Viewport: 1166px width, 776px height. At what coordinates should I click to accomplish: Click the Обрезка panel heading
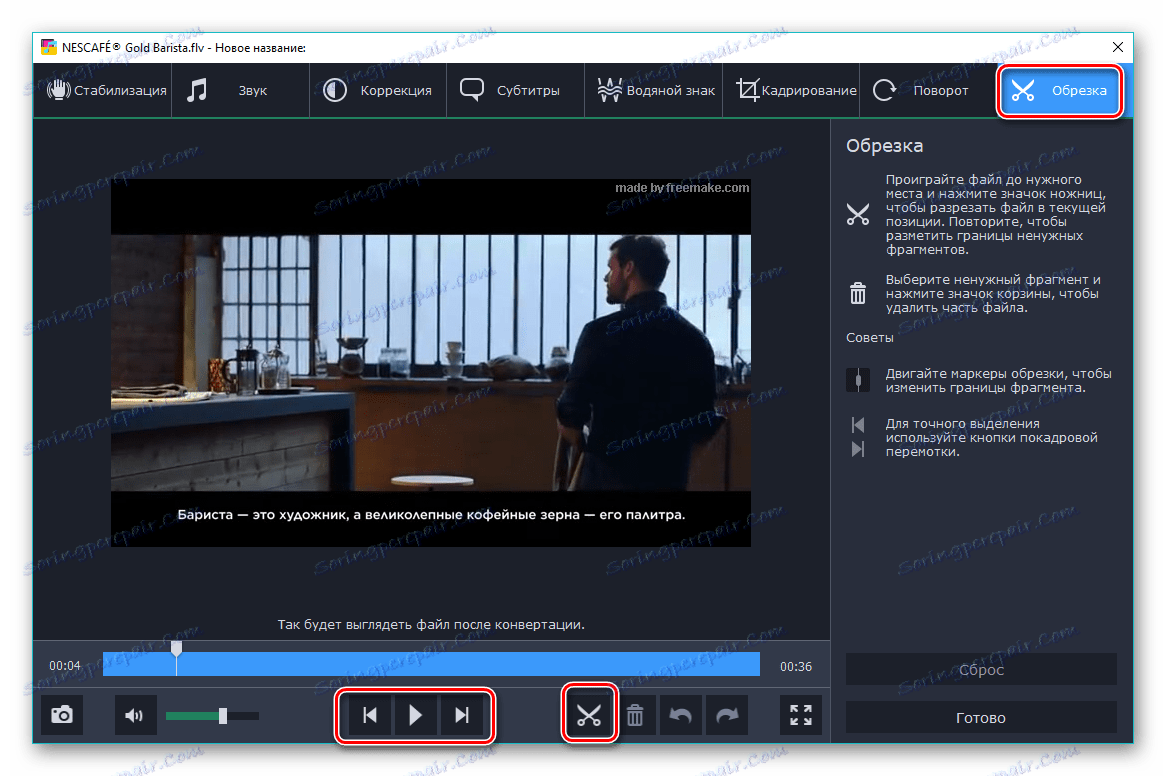tap(884, 146)
